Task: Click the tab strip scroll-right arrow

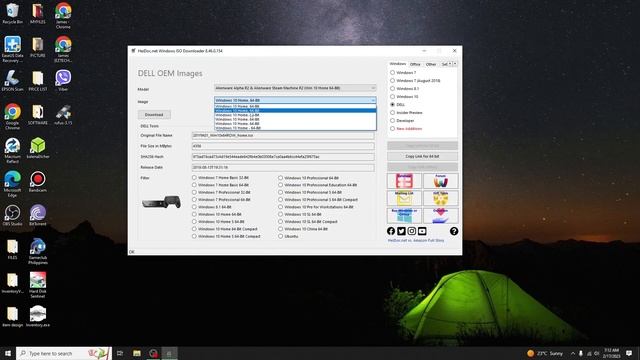Action: pos(455,64)
